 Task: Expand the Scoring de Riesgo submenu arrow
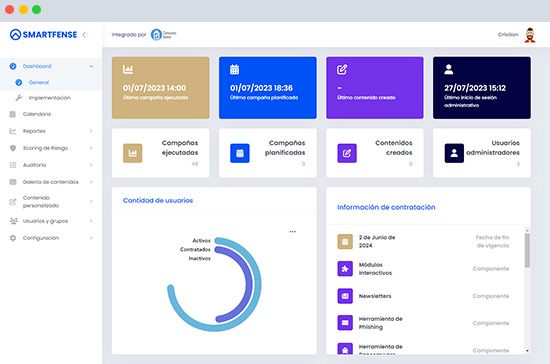click(x=91, y=148)
